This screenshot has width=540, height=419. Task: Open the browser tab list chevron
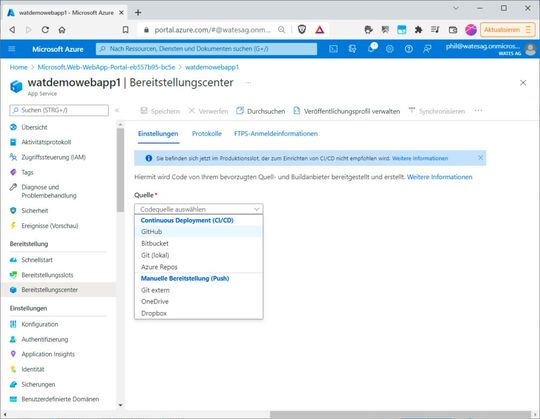456,8
